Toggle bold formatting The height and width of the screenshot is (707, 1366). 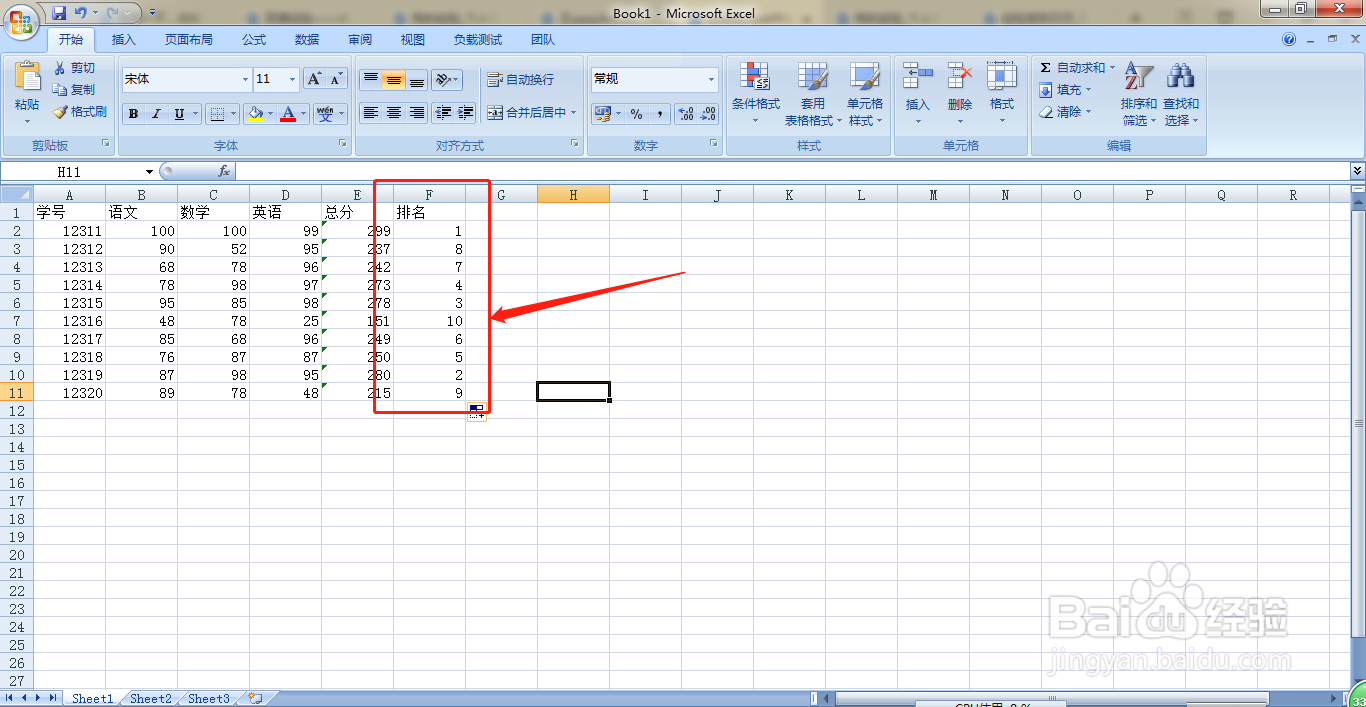click(x=133, y=114)
